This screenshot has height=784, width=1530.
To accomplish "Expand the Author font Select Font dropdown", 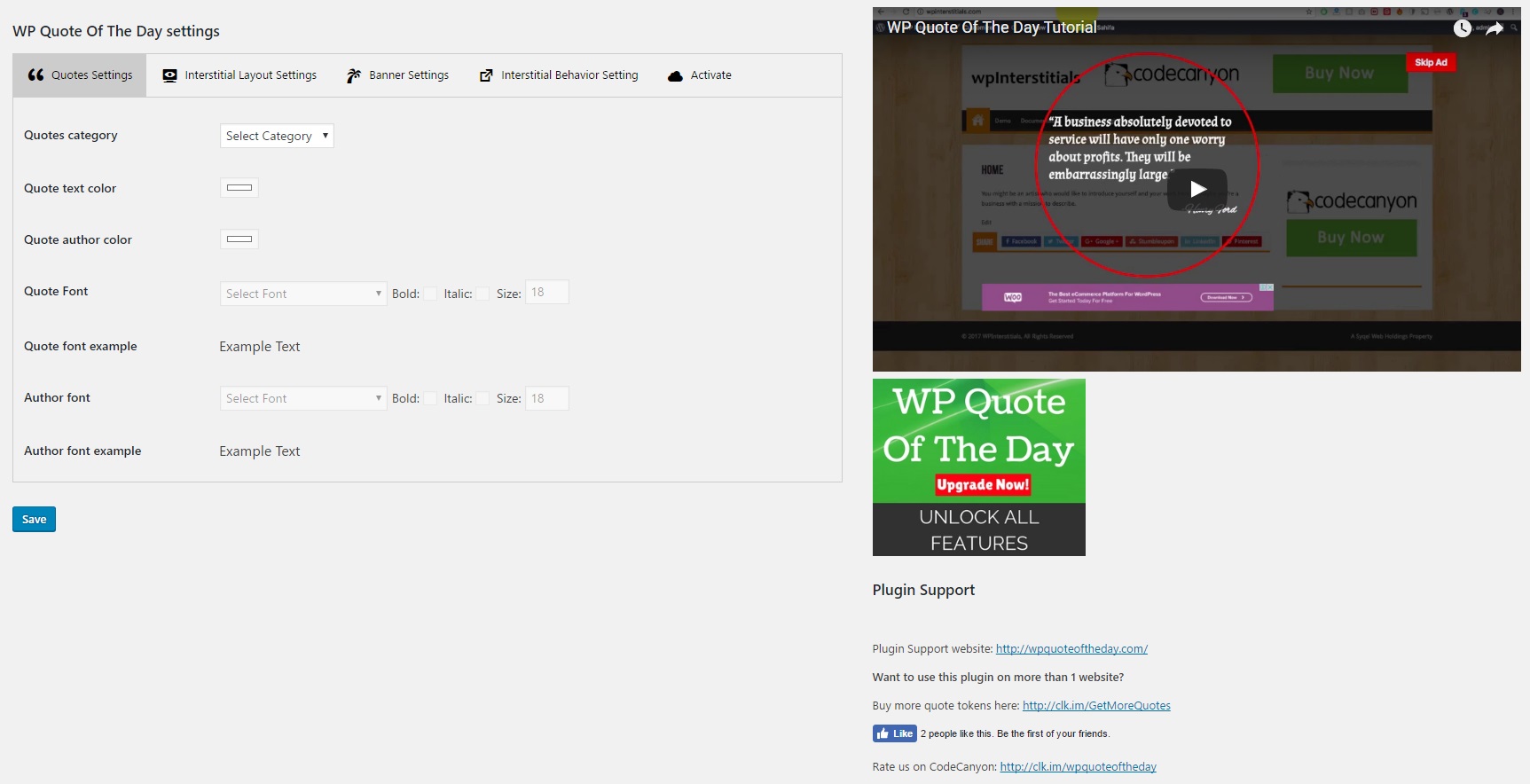I will (x=303, y=398).
